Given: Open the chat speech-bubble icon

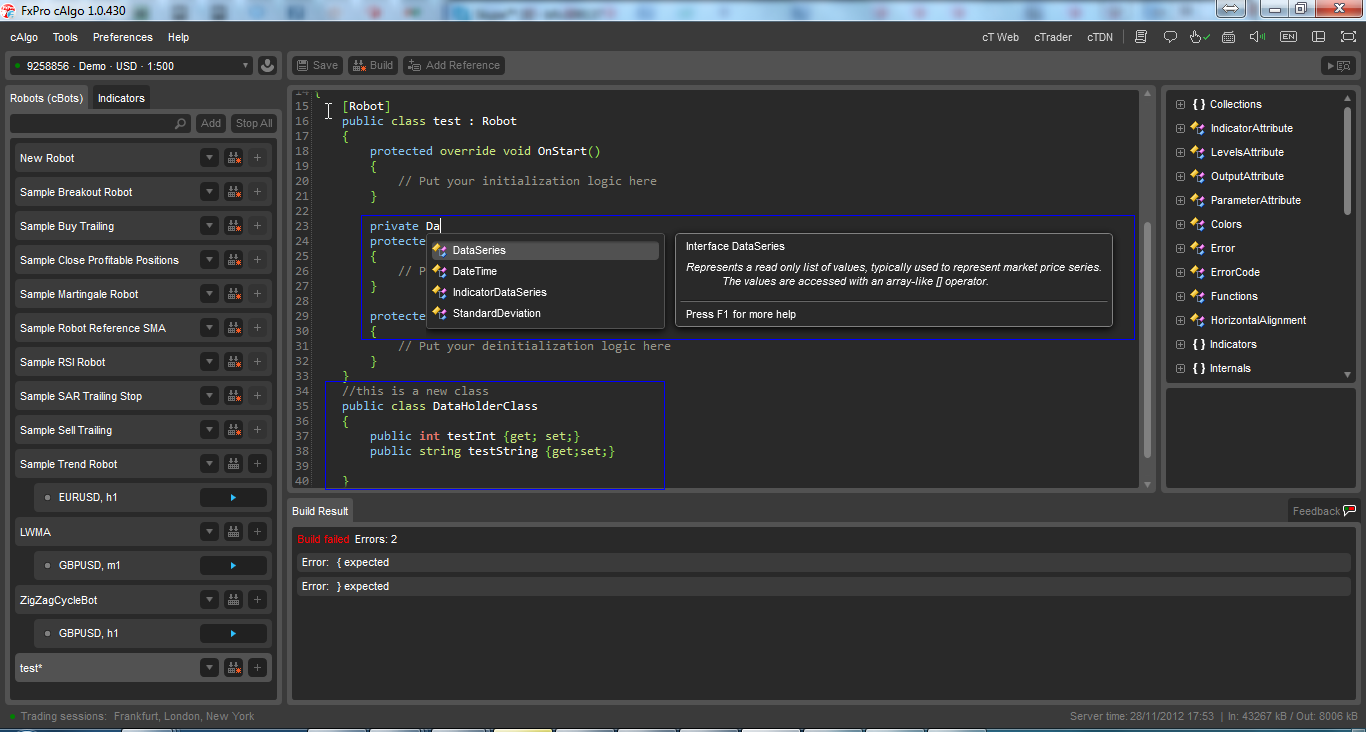Looking at the screenshot, I should pyautogui.click(x=1170, y=37).
